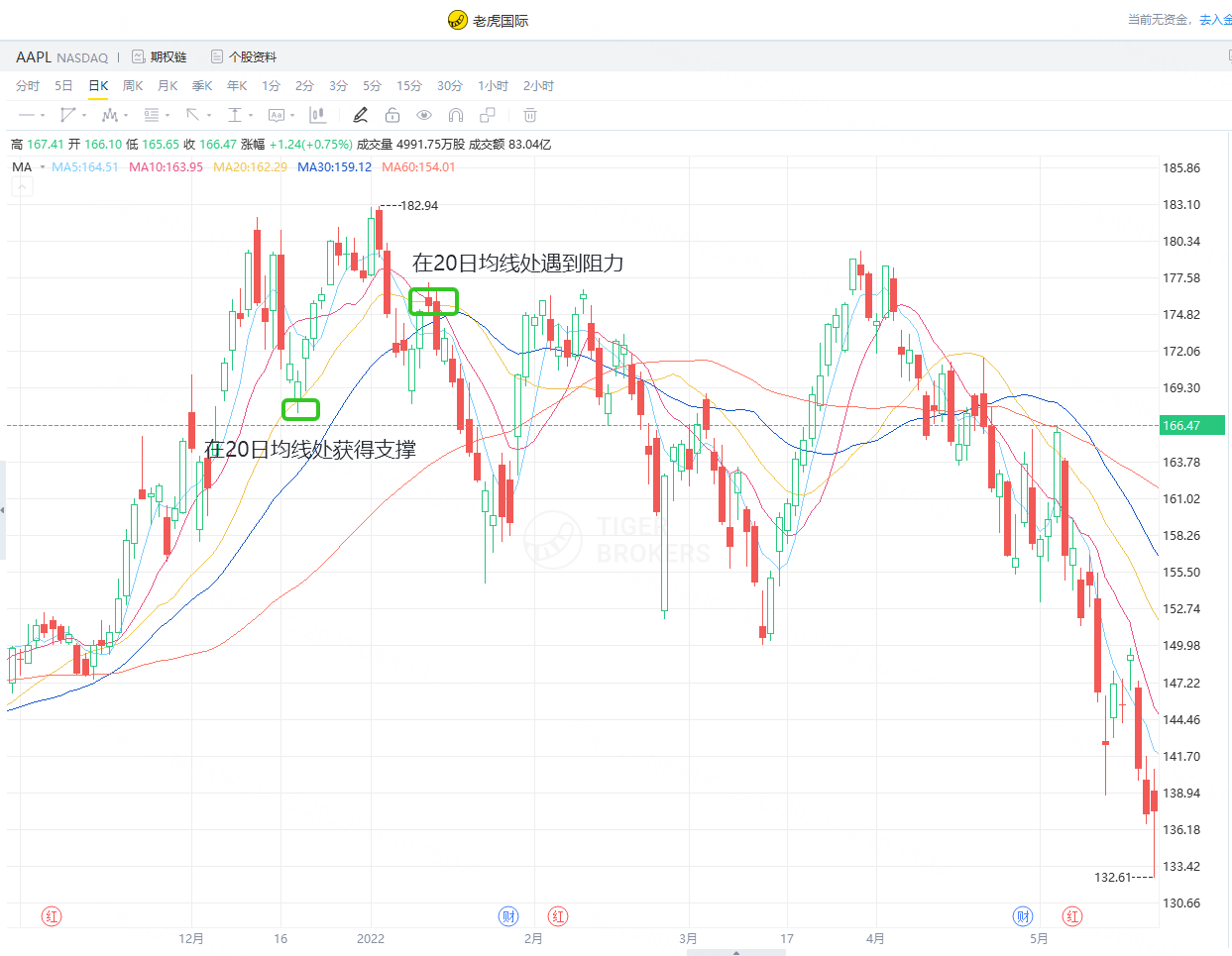
Task: Click the trash icon to delete drawings
Action: (530, 115)
